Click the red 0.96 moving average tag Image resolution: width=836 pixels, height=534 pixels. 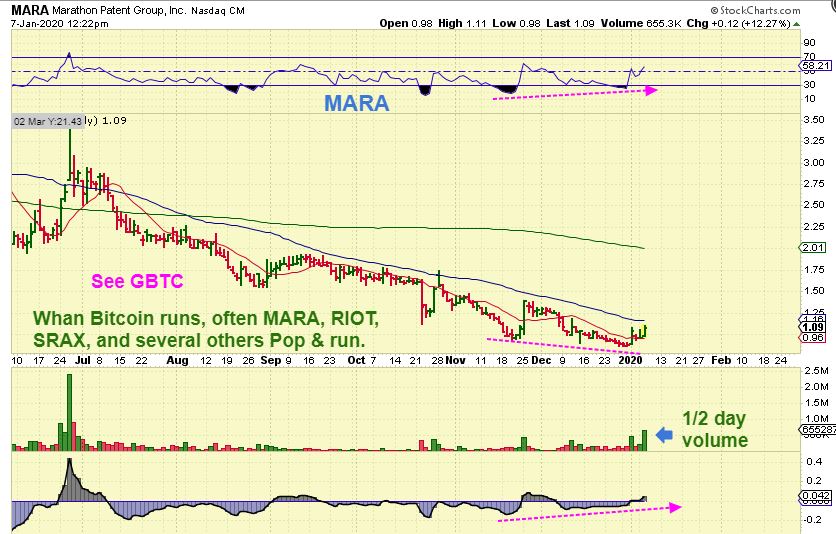tap(813, 337)
